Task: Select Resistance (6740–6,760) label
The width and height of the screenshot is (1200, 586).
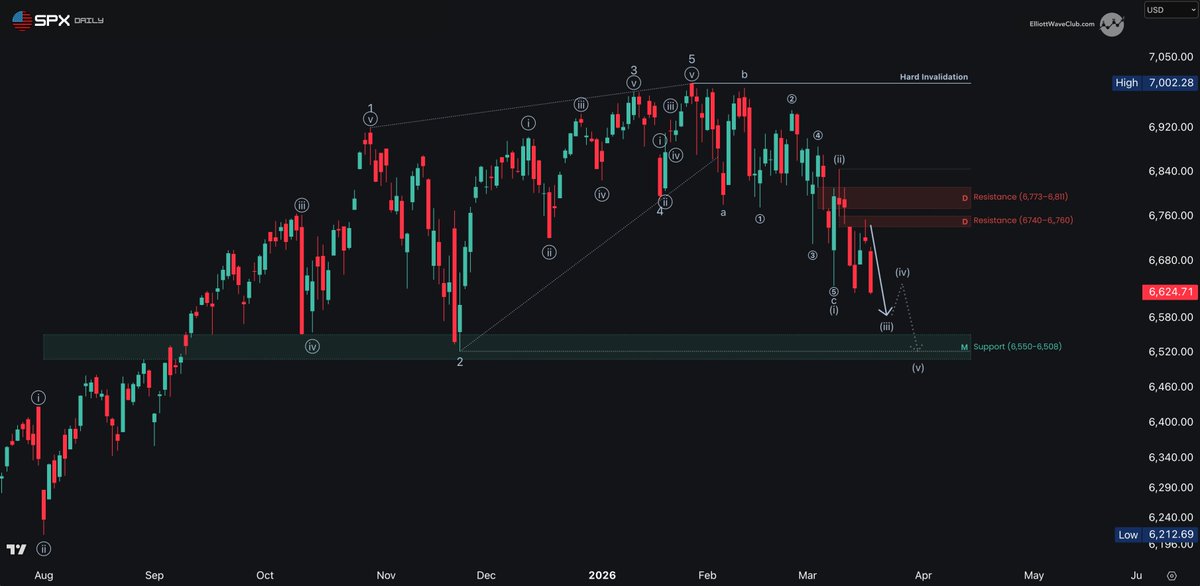Action: point(1023,220)
